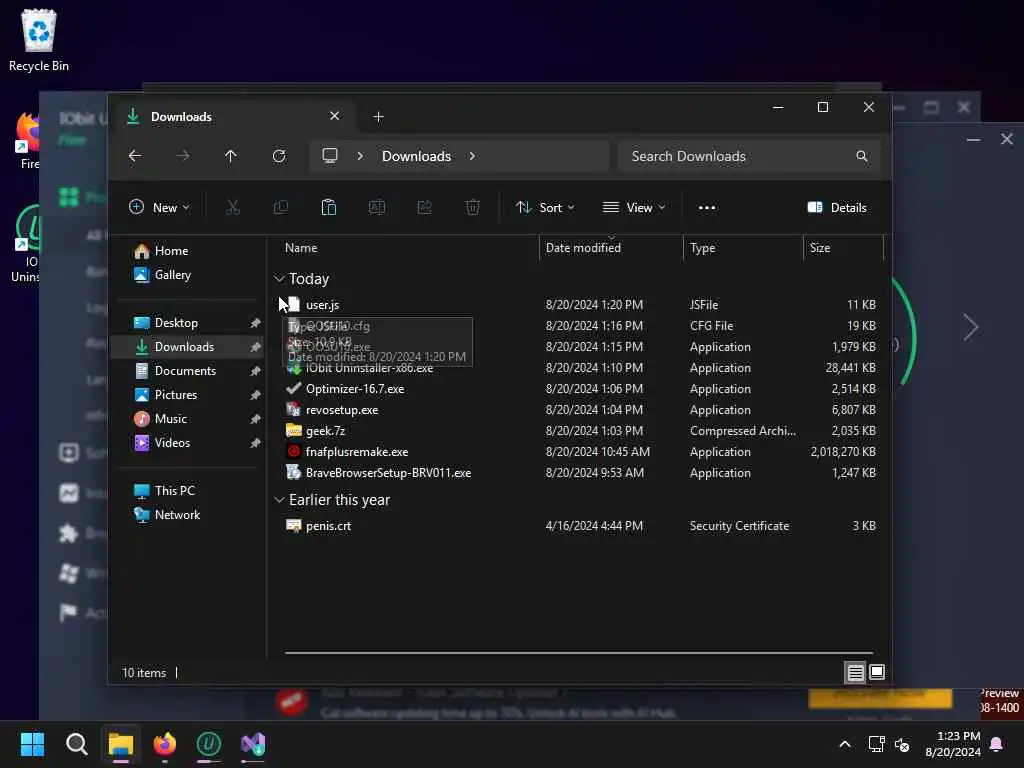Click the network tray icon
The image size is (1024, 768).
[876, 744]
